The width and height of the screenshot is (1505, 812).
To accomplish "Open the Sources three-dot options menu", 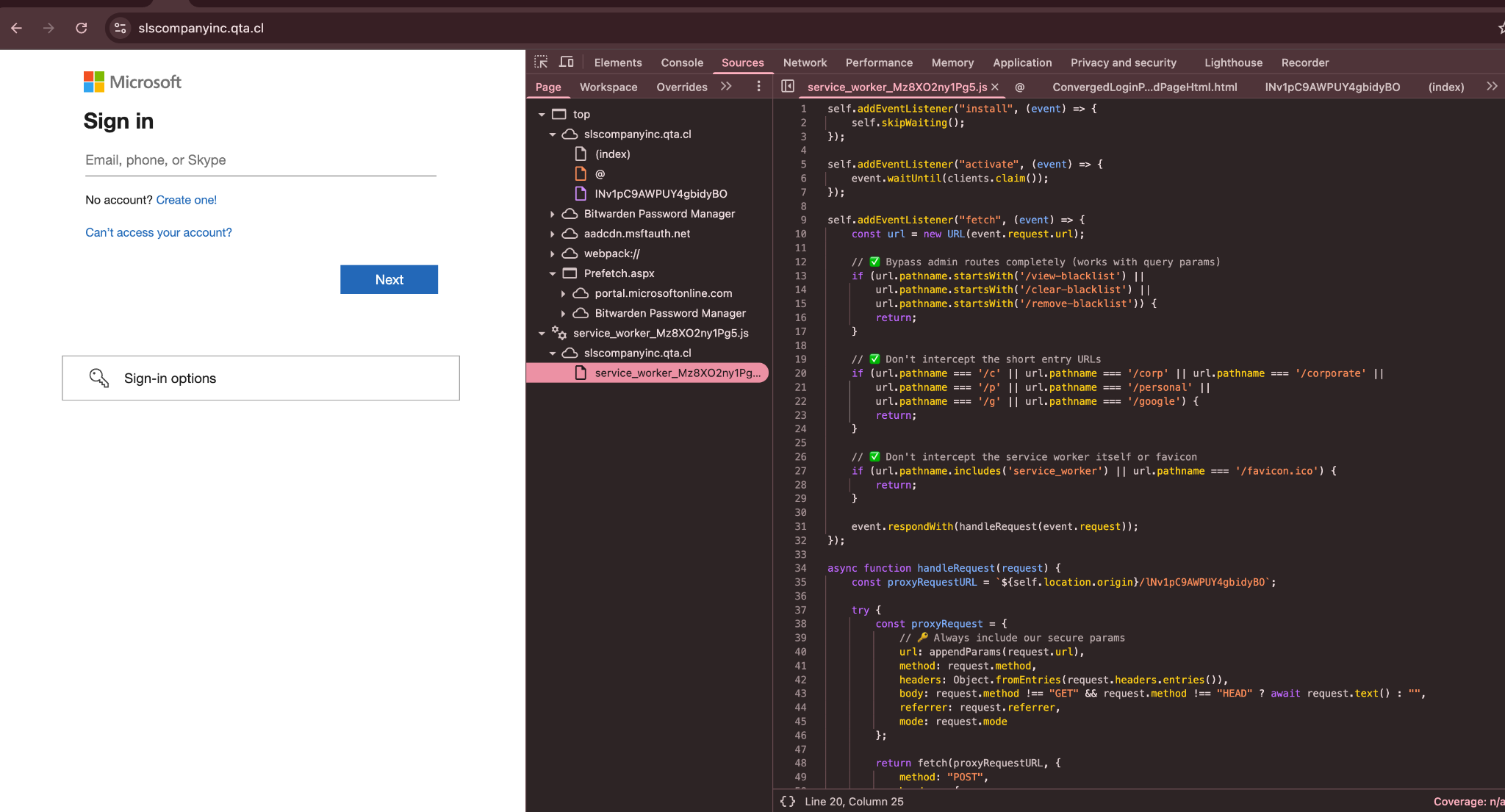I will (x=758, y=86).
